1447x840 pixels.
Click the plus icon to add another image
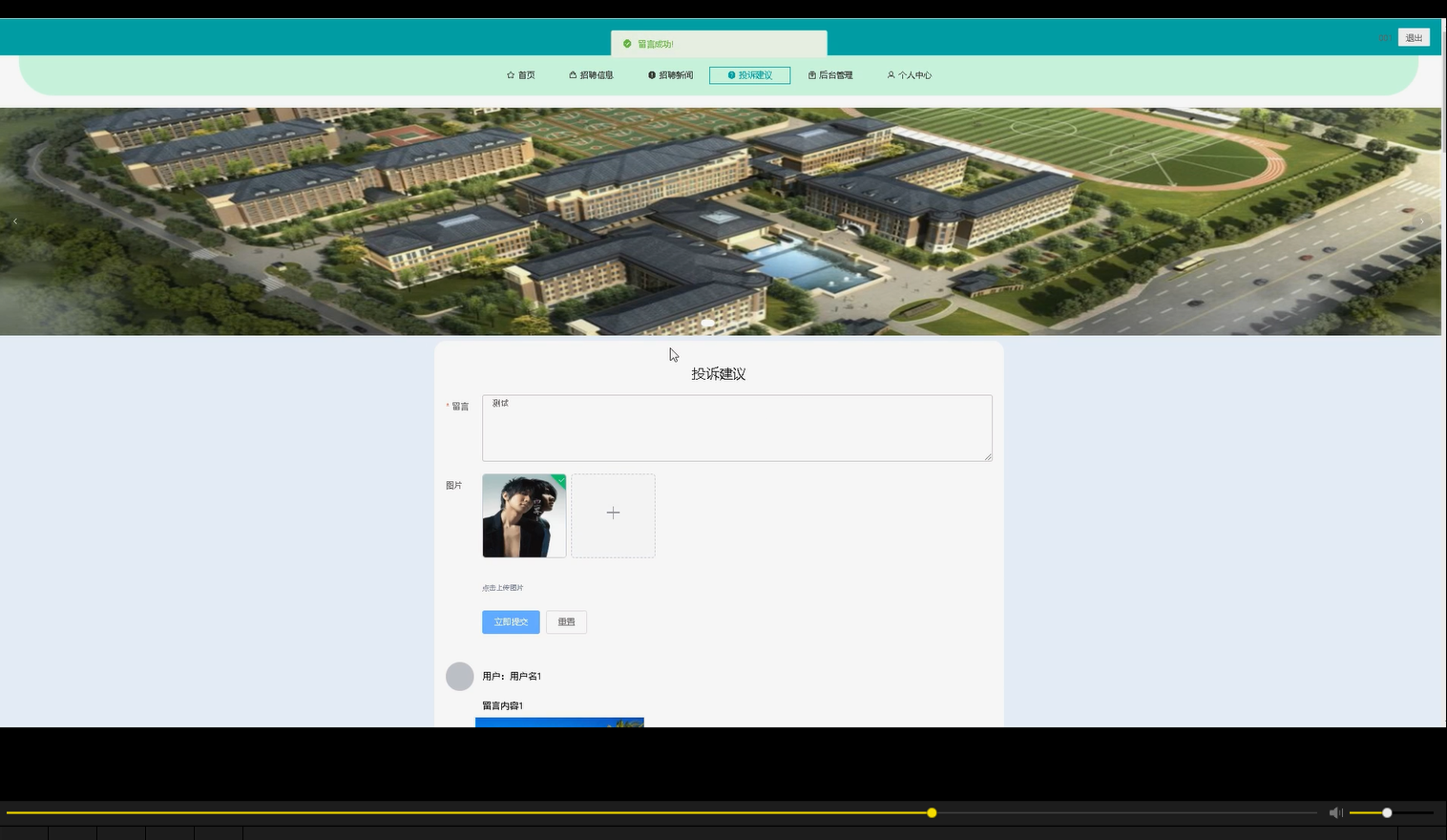pos(613,514)
